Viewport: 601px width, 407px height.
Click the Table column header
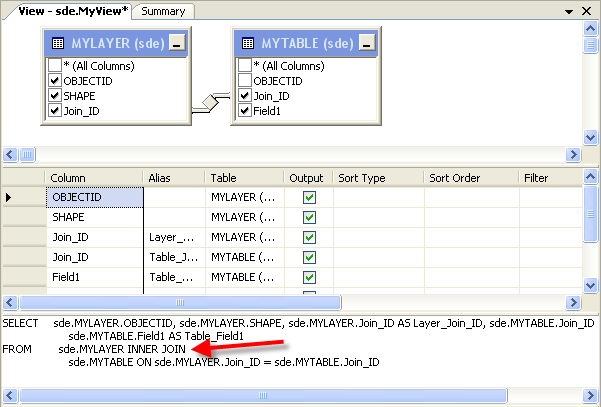tap(245, 178)
